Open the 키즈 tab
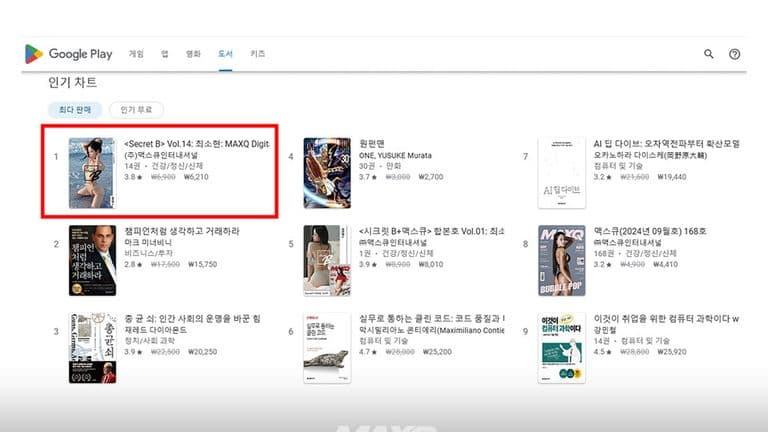The image size is (768, 432). point(258,54)
